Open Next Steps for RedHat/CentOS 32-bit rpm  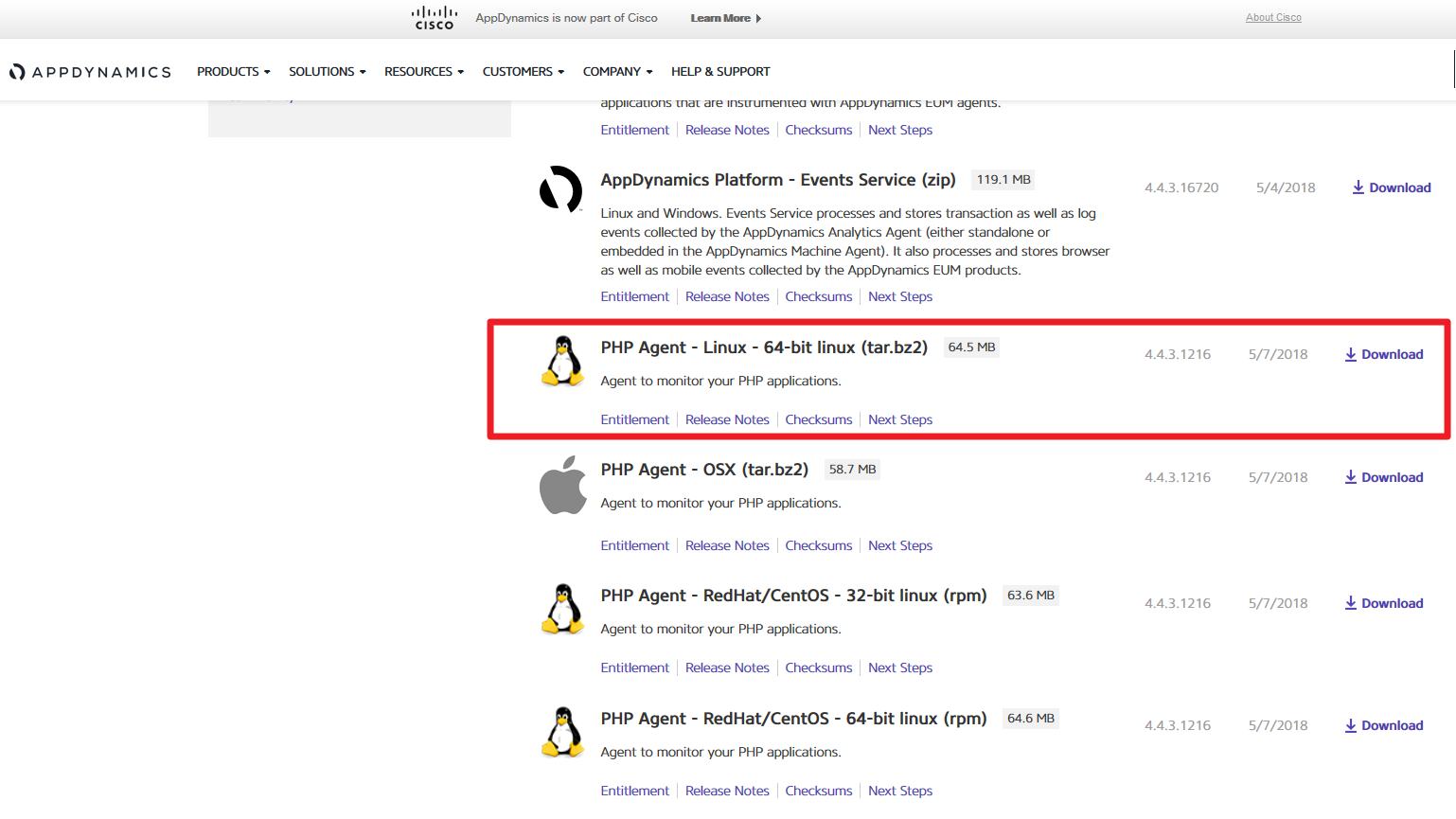point(900,668)
